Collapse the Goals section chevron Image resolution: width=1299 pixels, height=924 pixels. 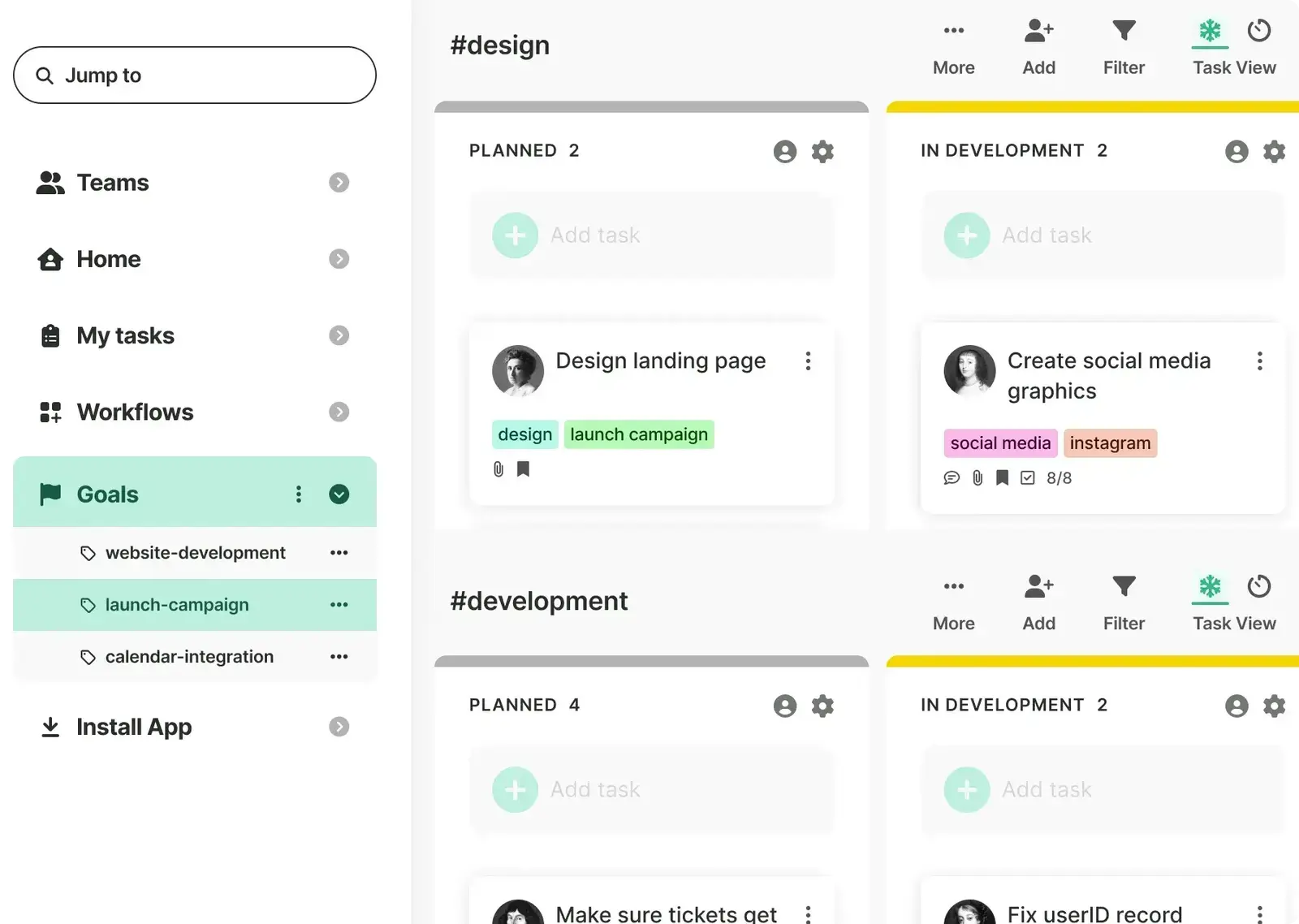pos(339,494)
